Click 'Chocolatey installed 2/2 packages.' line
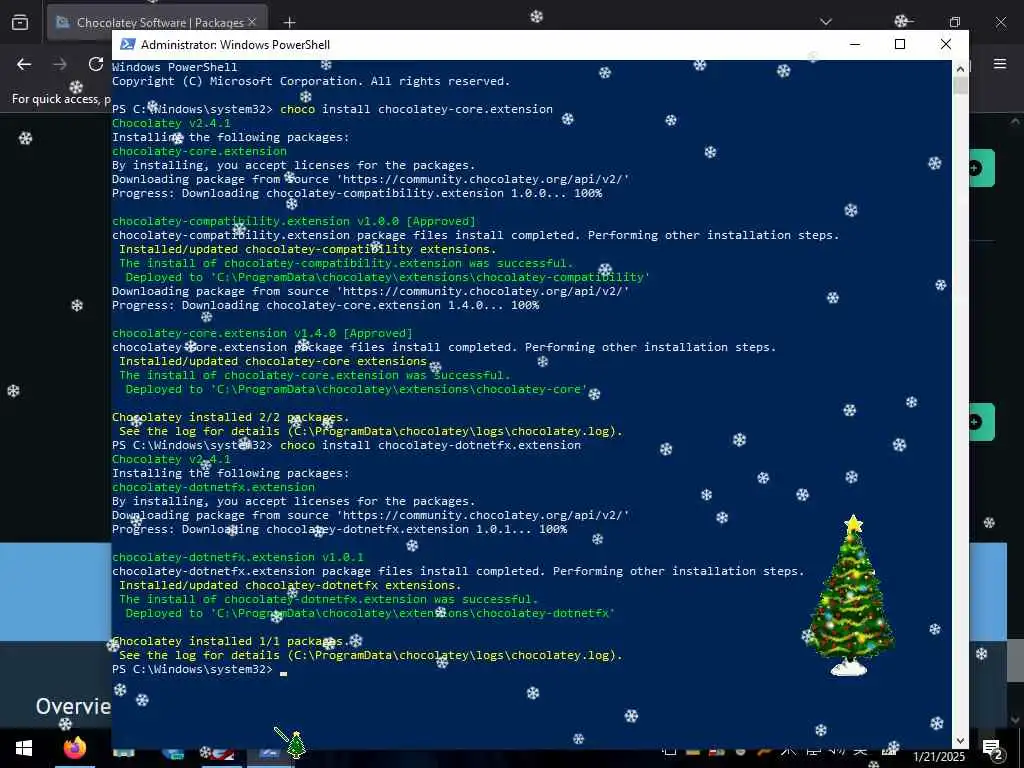This screenshot has width=1024, height=768. click(x=231, y=417)
